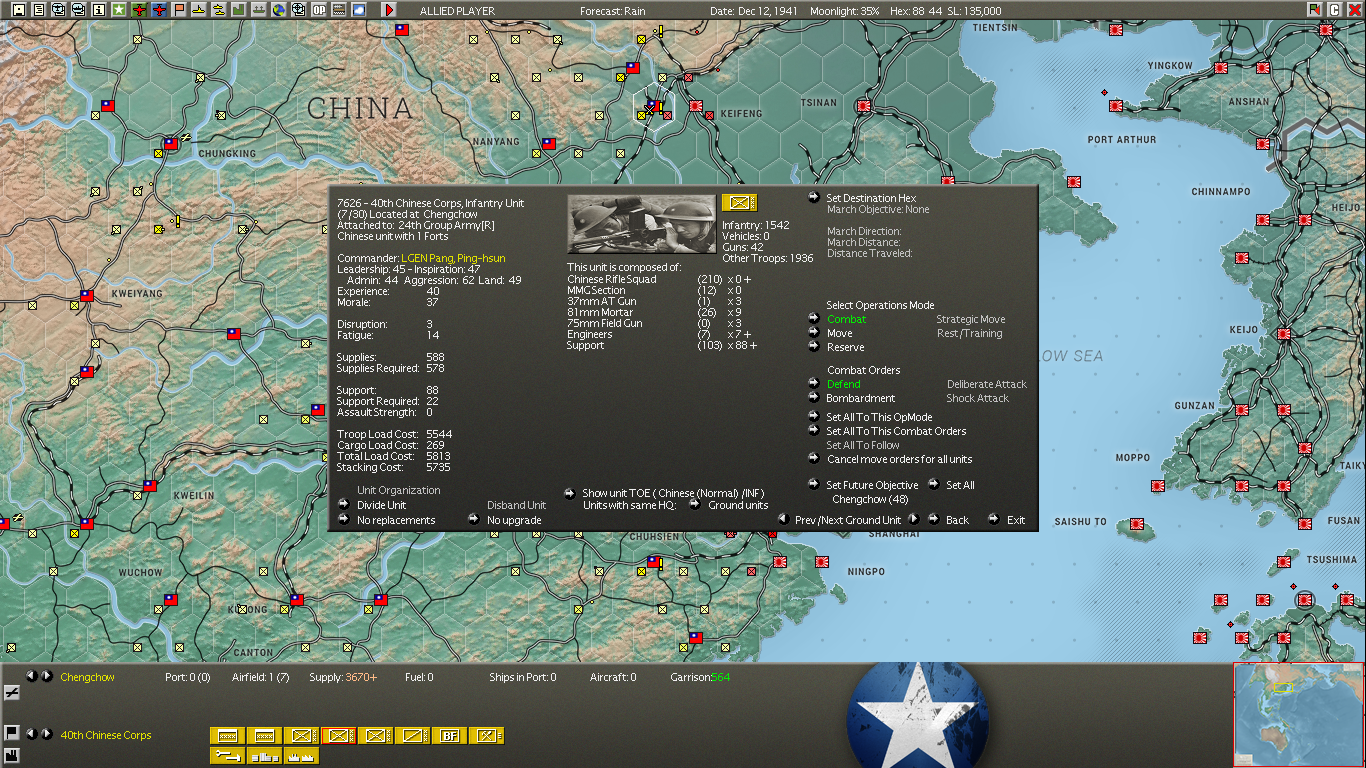Viewport: 1366px width, 768px height.
Task: Toggle the No upgrade setting
Action: pos(514,520)
